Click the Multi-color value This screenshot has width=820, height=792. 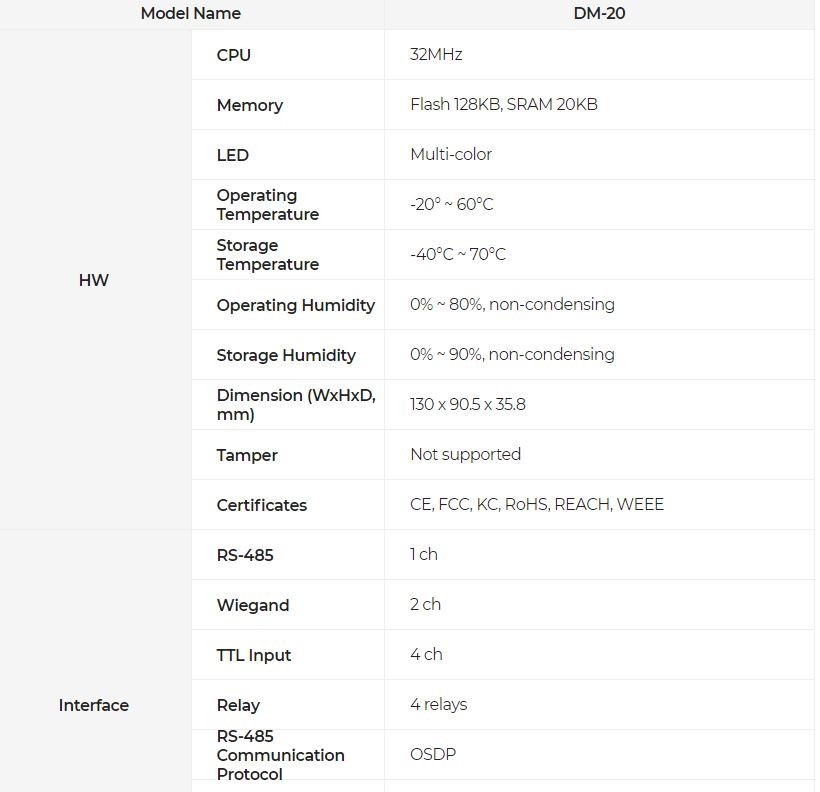[450, 155]
